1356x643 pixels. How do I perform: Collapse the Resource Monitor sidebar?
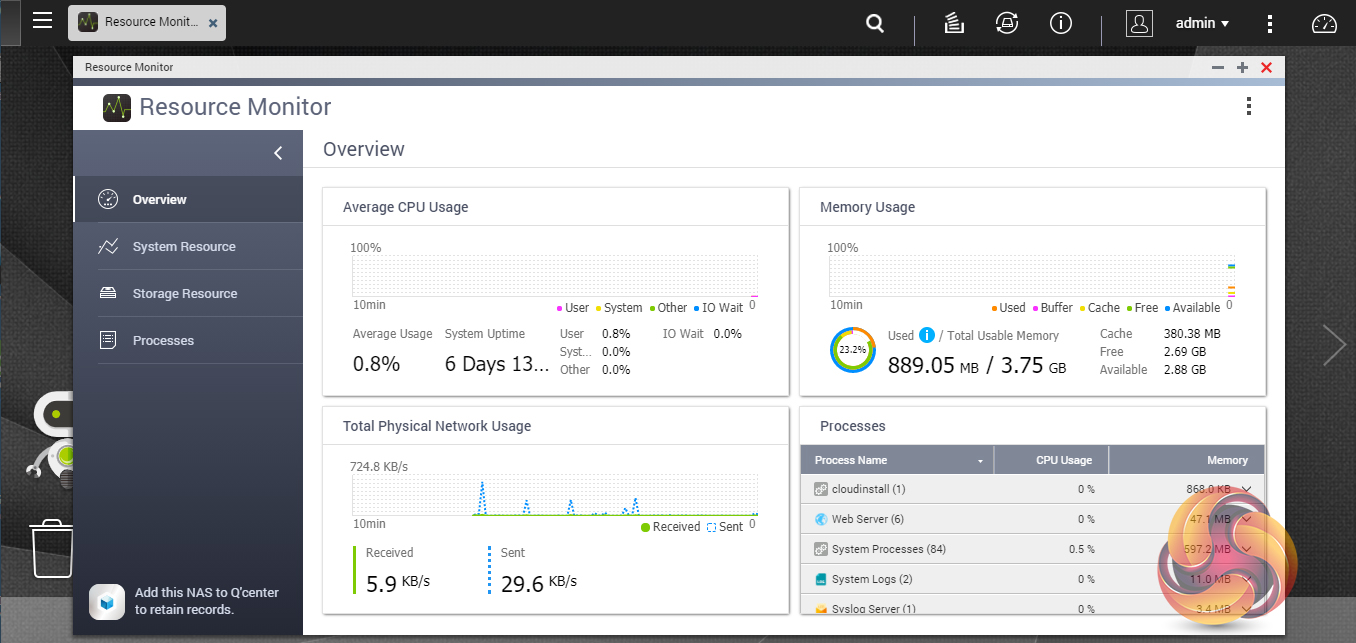pos(278,153)
